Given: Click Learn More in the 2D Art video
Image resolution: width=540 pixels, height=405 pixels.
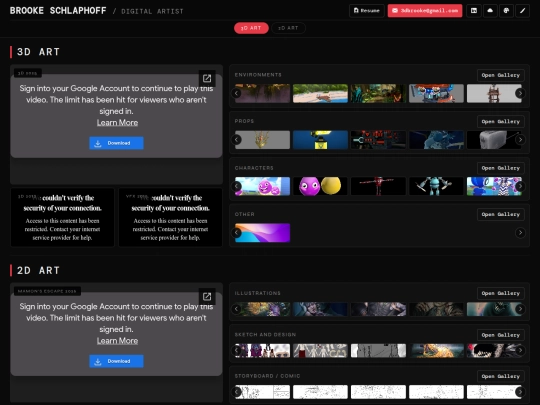Looking at the screenshot, I should [x=117, y=341].
